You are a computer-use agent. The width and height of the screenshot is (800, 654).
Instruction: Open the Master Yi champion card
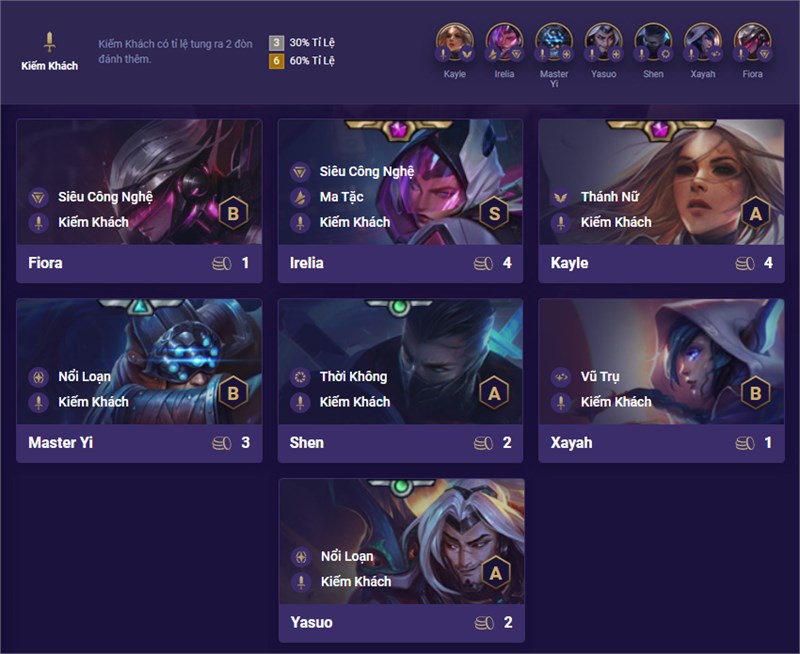[x=139, y=381]
